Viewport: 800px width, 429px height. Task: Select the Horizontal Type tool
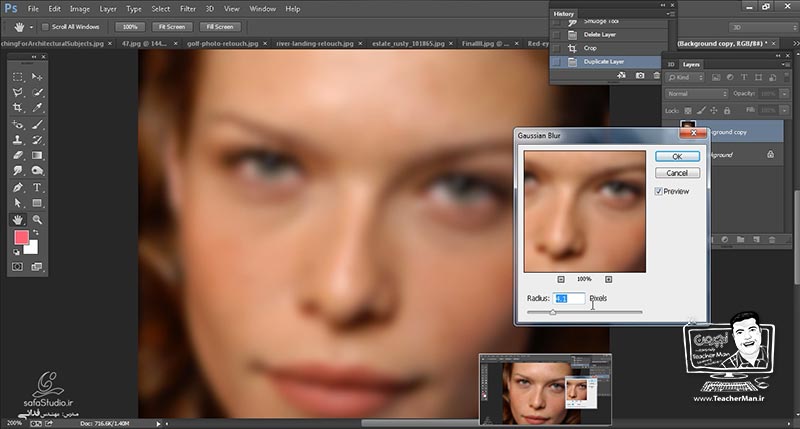tap(37, 187)
